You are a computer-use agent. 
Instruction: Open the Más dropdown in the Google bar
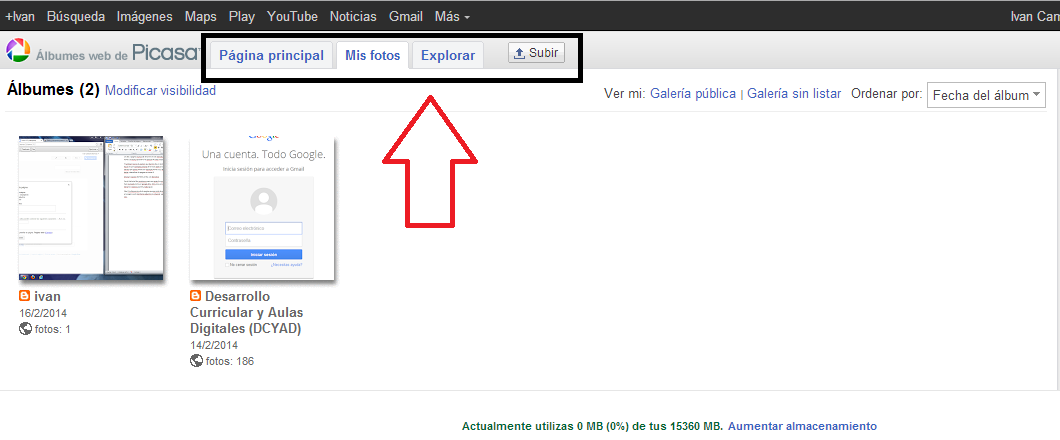click(452, 16)
